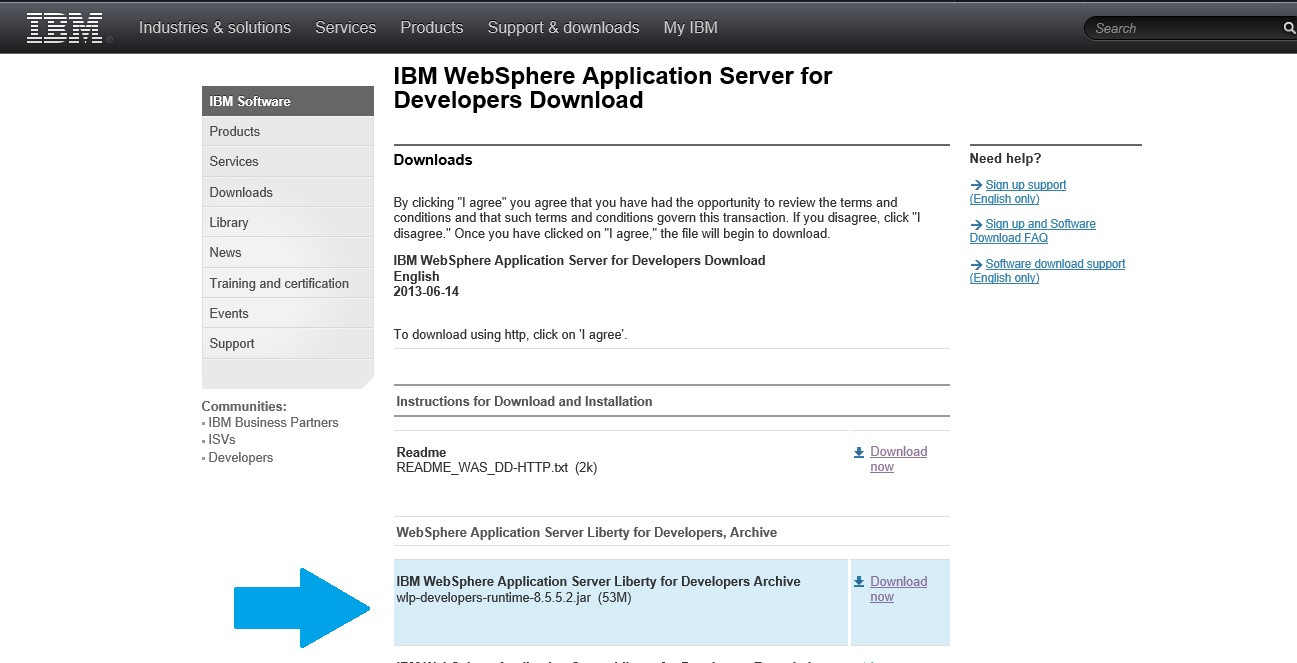
Task: Click arrow icon beside Software Download FAQ
Action: [976, 224]
